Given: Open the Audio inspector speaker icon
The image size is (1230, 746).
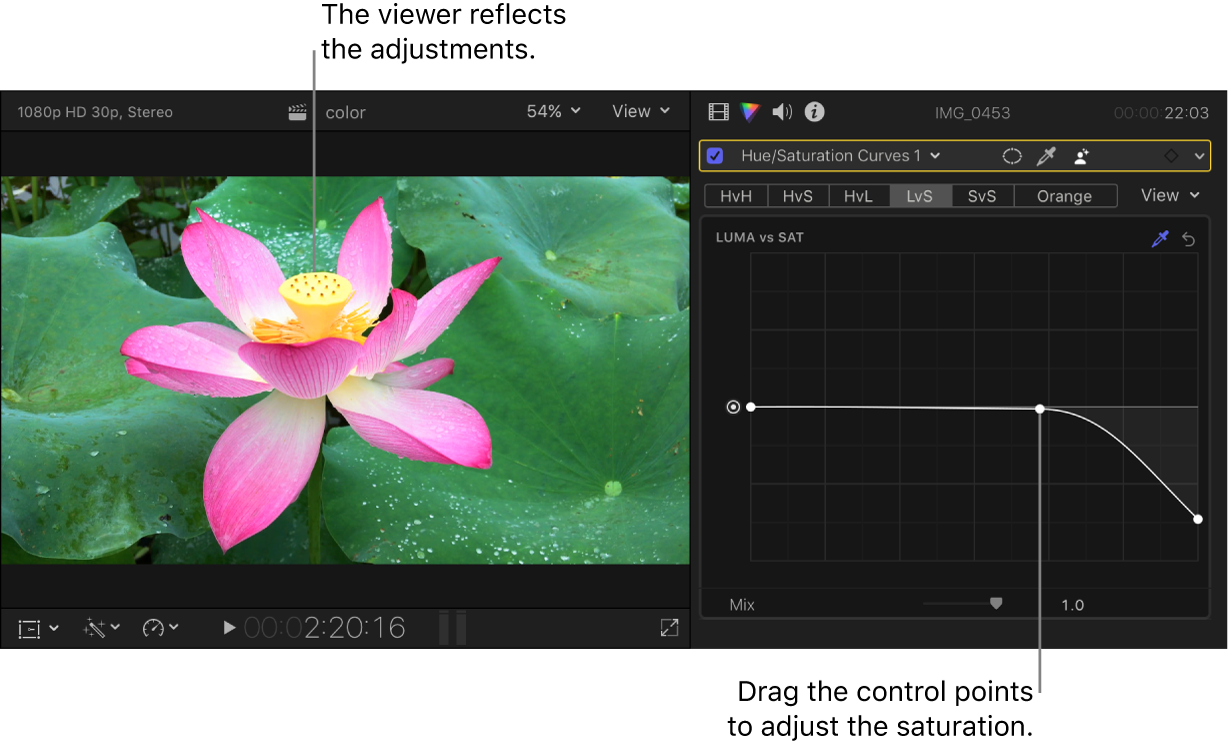Looking at the screenshot, I should pos(782,112).
